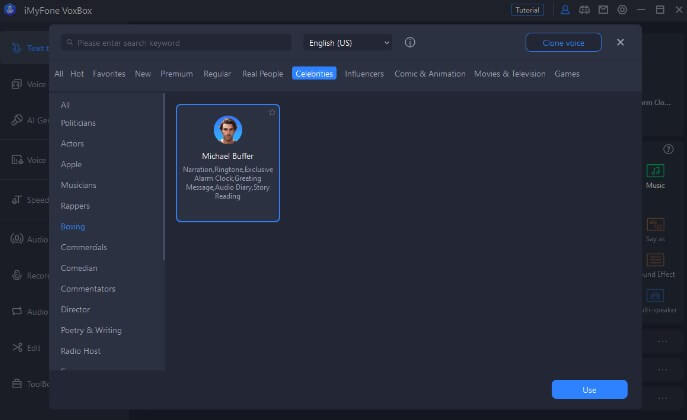Select the Michael Buffer voice card
Image resolution: width=687 pixels, height=420 pixels.
point(228,163)
